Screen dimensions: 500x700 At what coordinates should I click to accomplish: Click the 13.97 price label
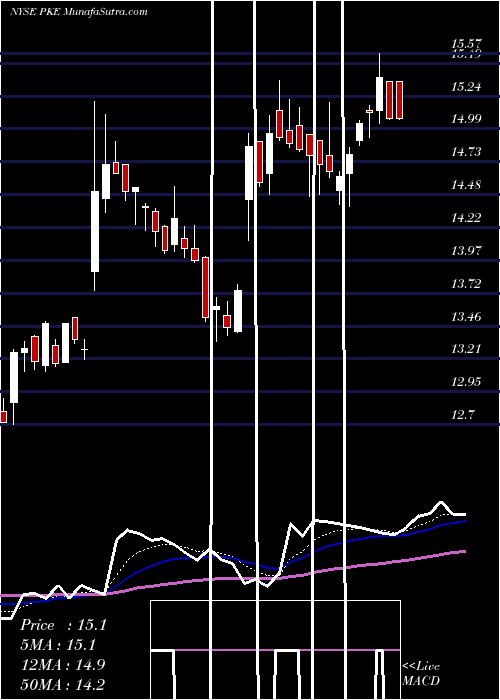coord(466,250)
